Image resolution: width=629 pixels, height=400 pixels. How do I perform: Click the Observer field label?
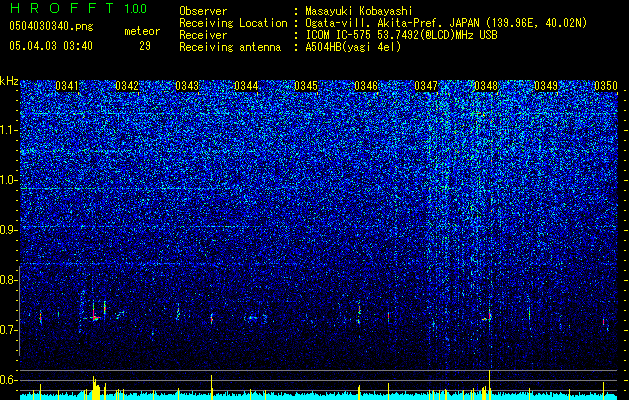(x=203, y=11)
